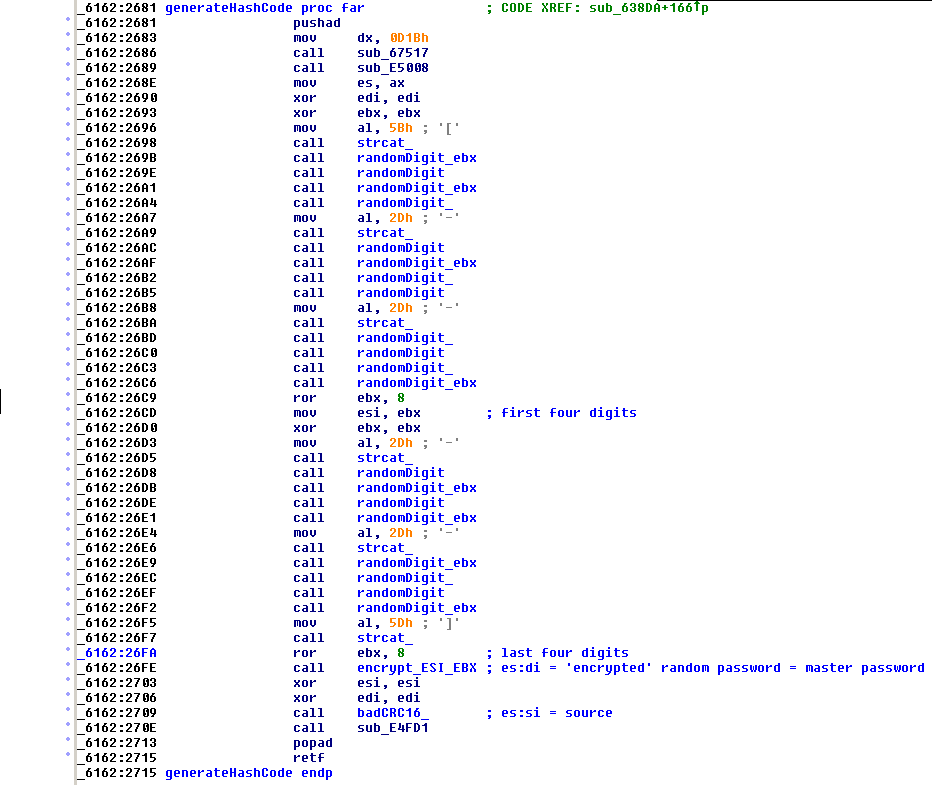The image size is (932, 785).
Task: Click the 'esi, ebx' operand at 26CD
Action: [389, 412]
